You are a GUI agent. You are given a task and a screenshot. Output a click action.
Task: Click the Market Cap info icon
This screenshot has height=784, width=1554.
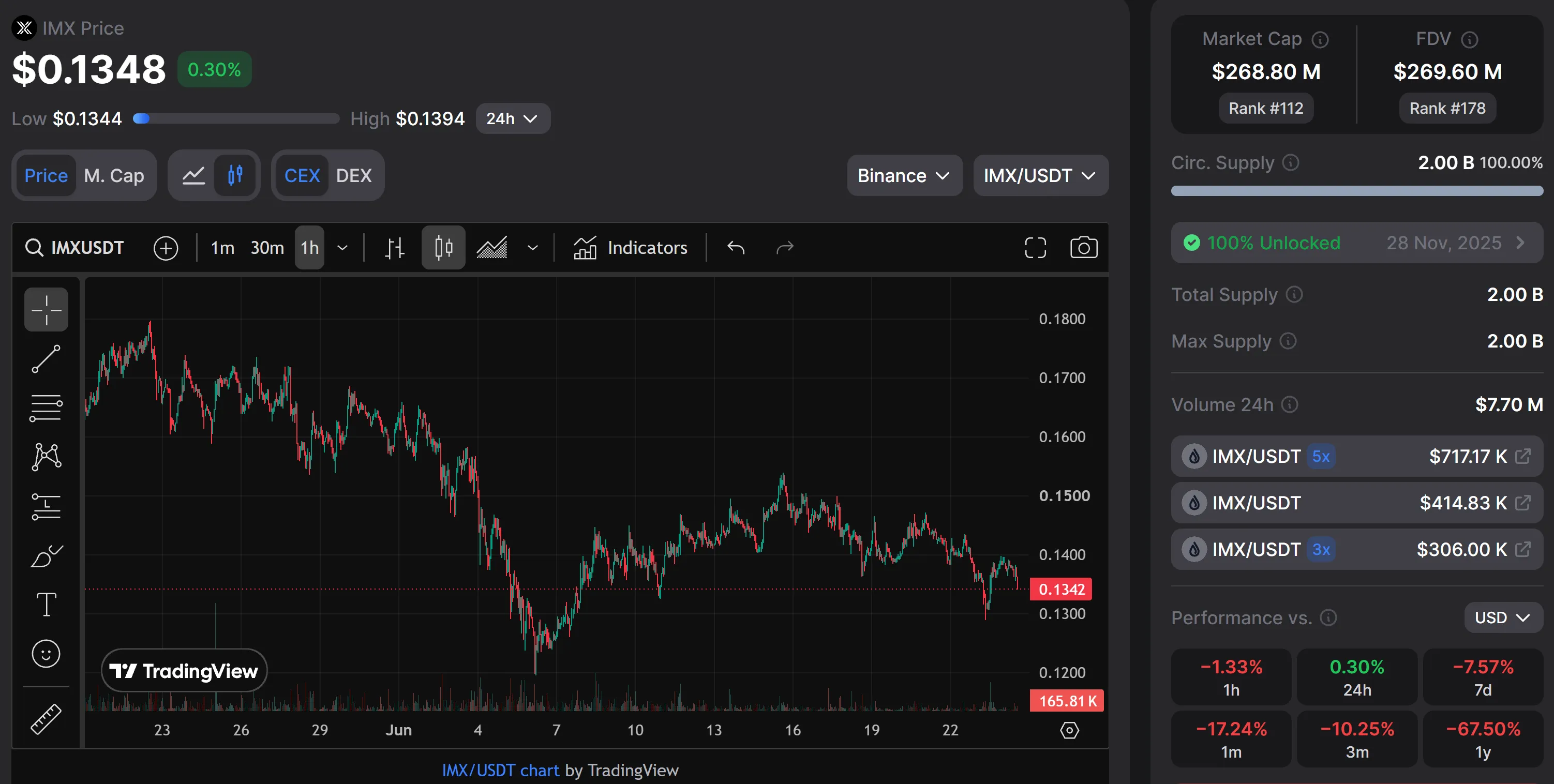tap(1320, 40)
